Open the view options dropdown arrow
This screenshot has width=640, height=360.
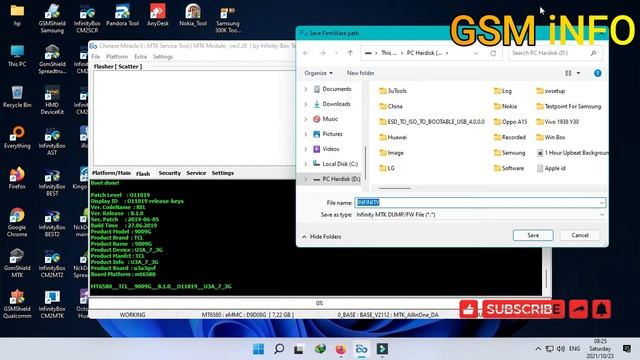click(578, 73)
